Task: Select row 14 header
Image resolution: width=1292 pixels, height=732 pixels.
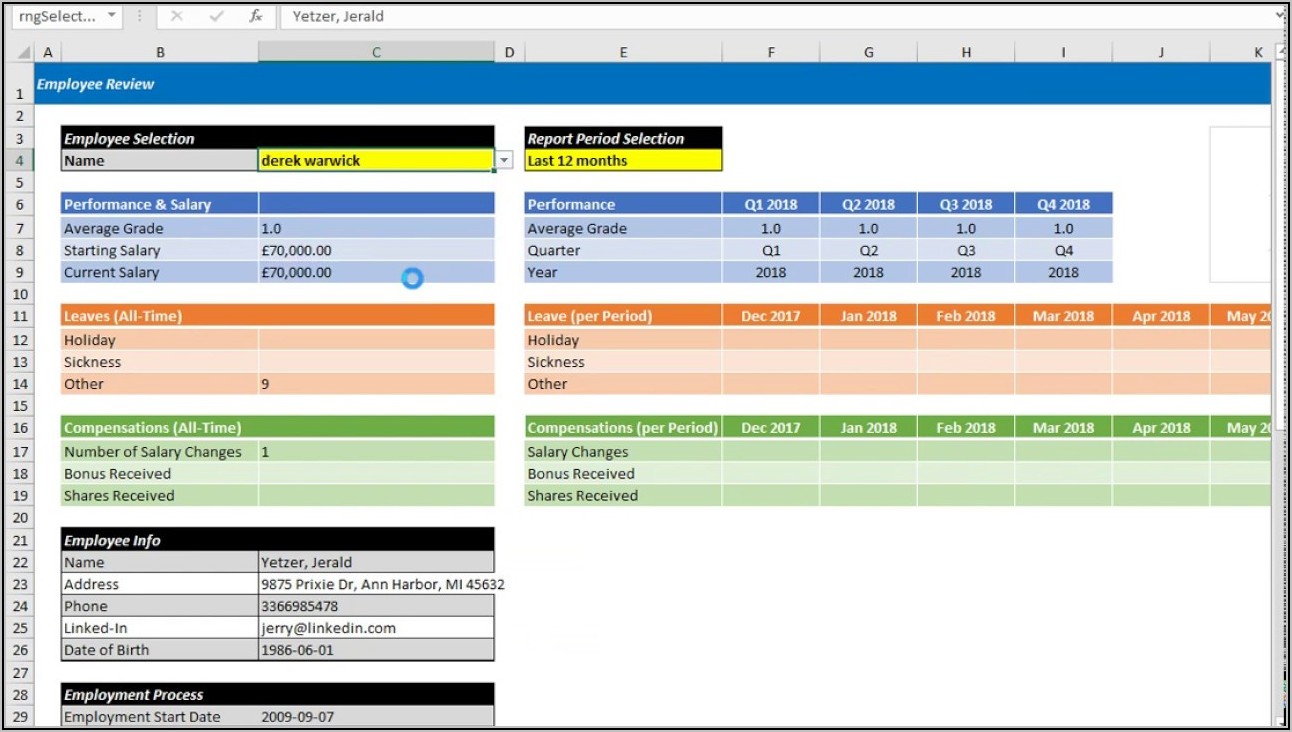Action: 19,384
